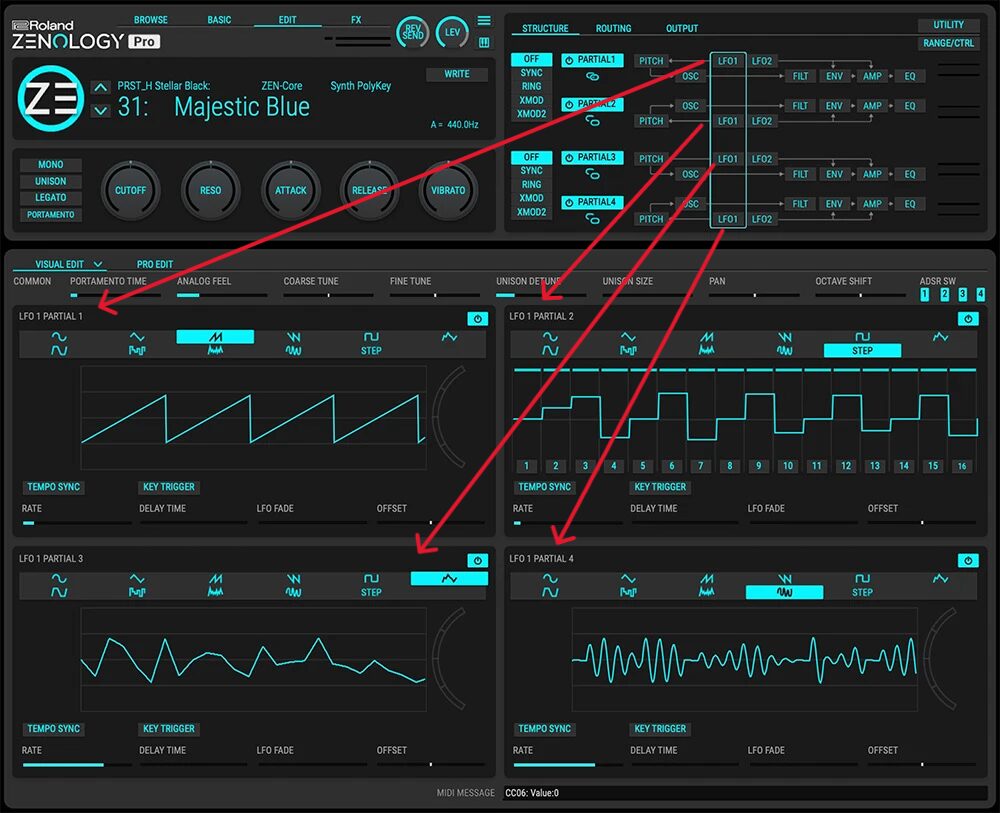
Task: Adjust the LEV level knob
Action: (452, 32)
